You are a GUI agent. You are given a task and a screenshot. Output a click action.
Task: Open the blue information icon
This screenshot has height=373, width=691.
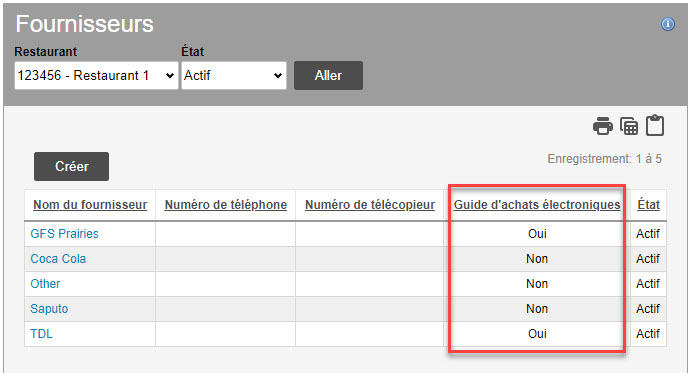[x=668, y=24]
